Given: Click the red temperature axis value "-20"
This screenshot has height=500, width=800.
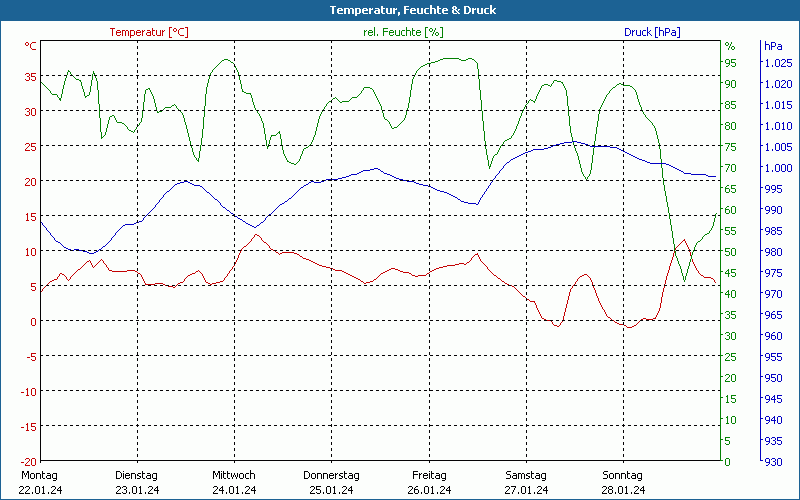Looking at the screenshot, I should click(29, 462).
